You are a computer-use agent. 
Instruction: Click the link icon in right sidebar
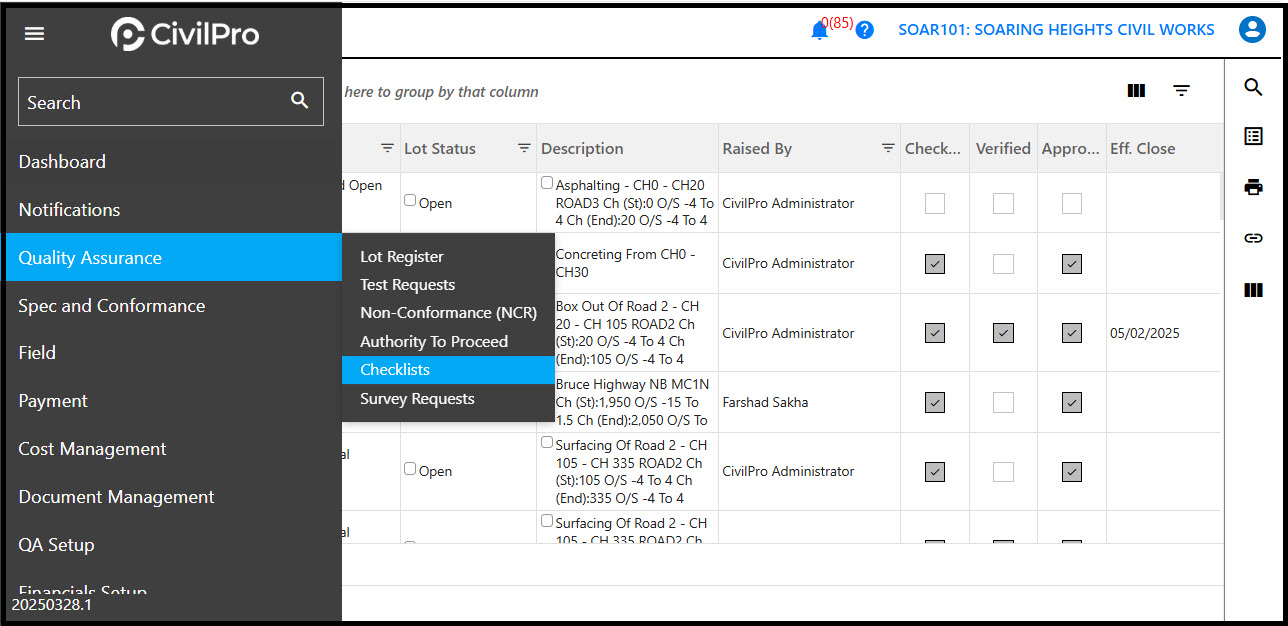click(x=1253, y=238)
